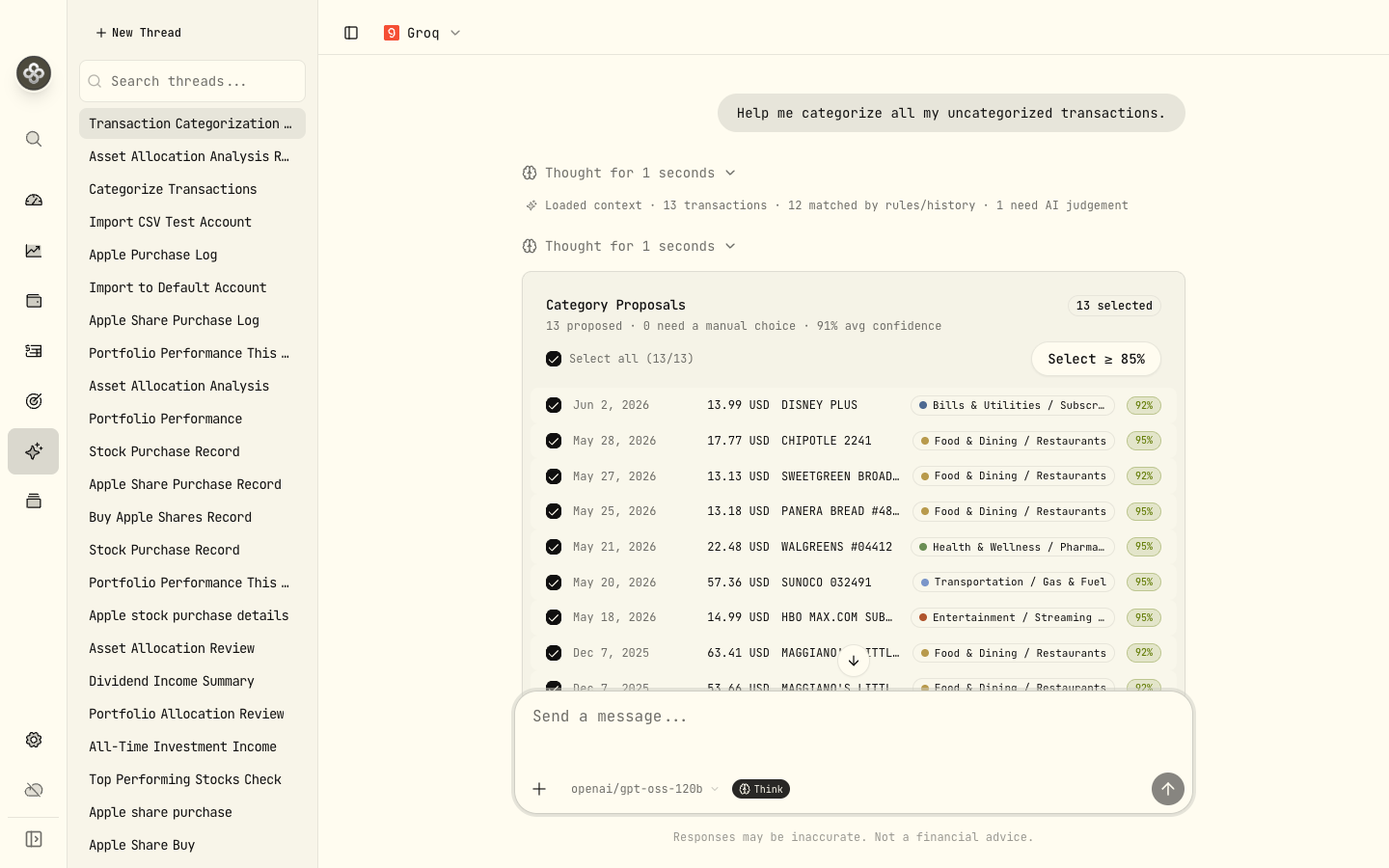Change category for SUNOCO 032491 row

coord(1014,583)
